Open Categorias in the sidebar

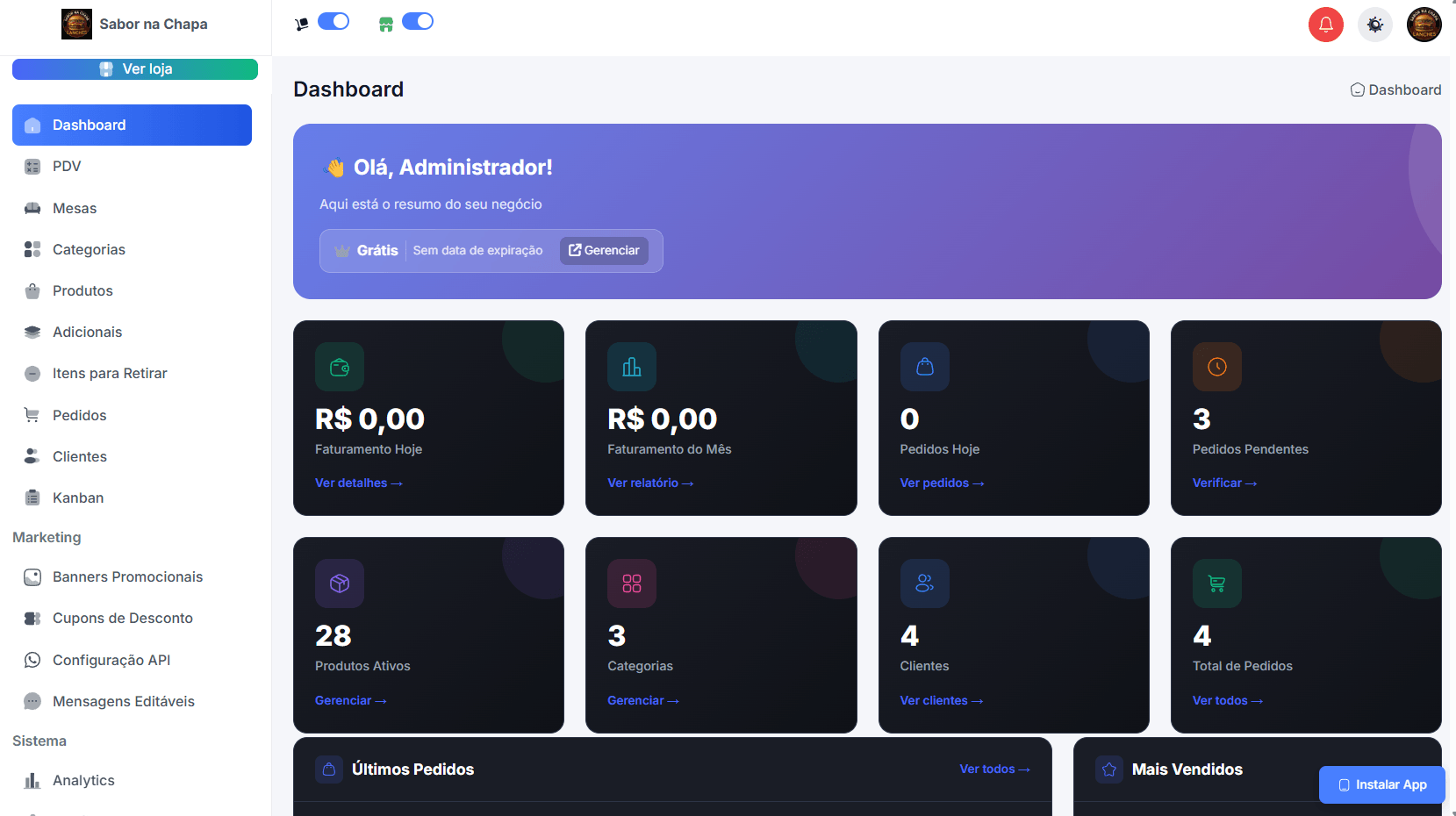tap(132, 249)
